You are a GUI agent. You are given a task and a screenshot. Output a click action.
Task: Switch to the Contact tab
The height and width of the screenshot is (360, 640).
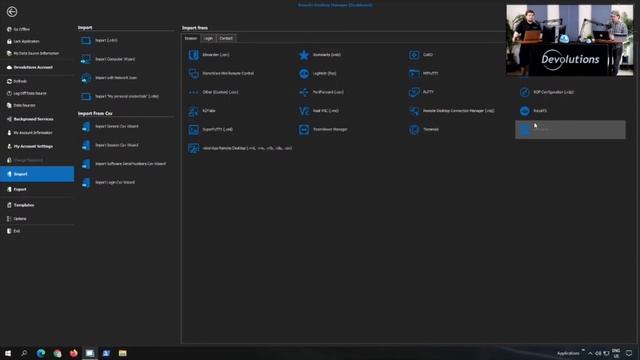click(x=226, y=38)
